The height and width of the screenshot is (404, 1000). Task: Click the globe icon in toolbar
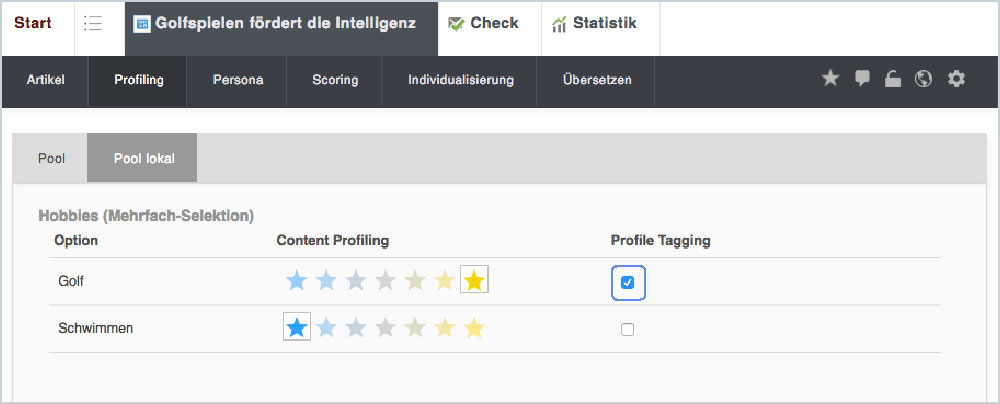click(924, 79)
